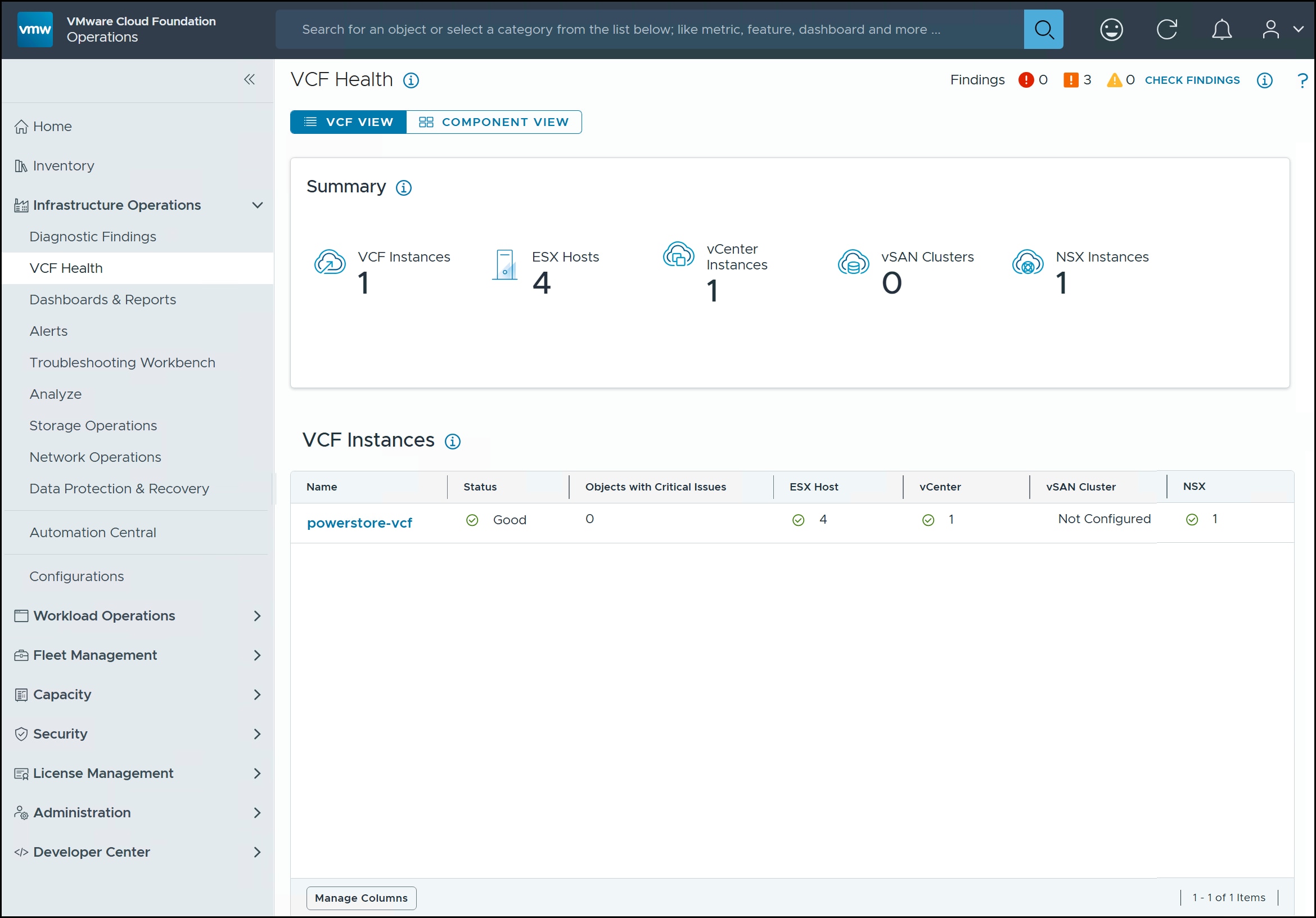Click the yellow warning findings icon
This screenshot has height=918, width=1316.
pyautogui.click(x=1114, y=80)
